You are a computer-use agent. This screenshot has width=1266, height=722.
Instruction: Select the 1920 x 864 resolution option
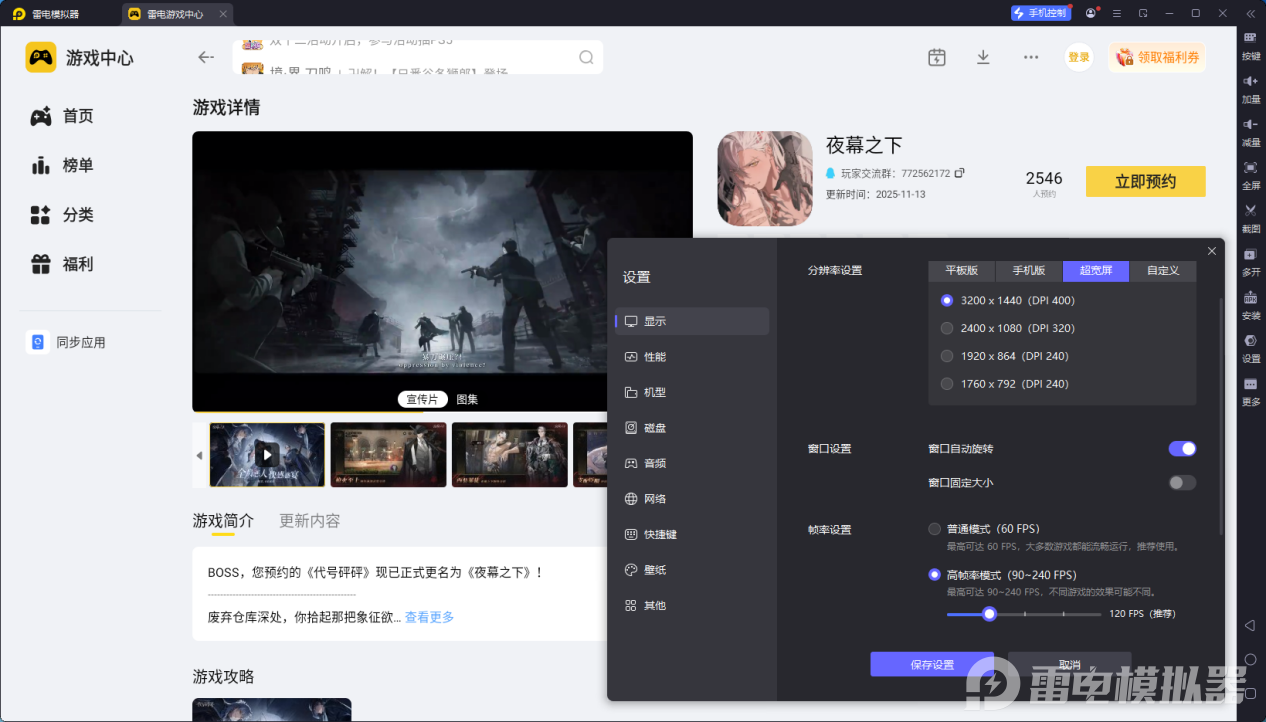[x=947, y=356]
